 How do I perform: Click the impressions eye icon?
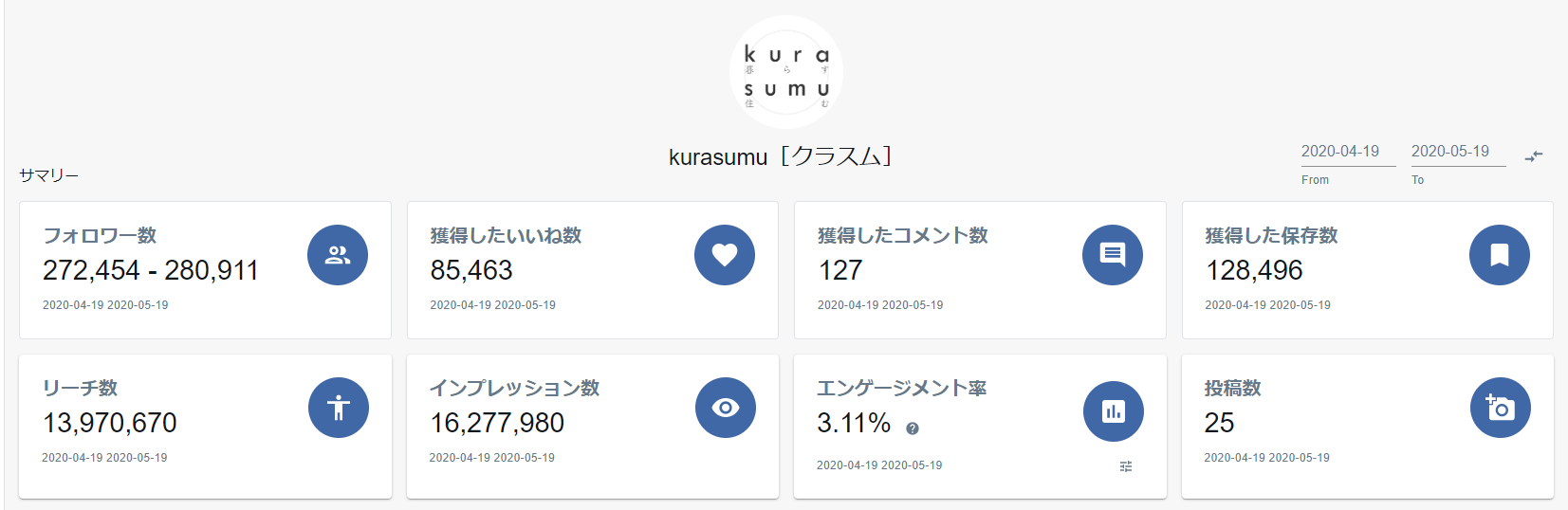tap(726, 408)
